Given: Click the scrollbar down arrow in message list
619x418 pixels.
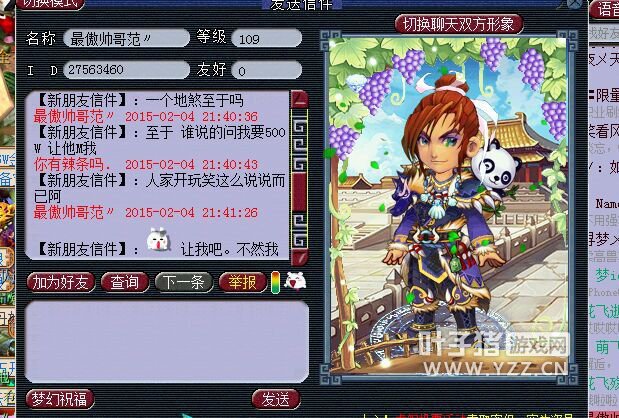Looking at the screenshot, I should tap(299, 257).
